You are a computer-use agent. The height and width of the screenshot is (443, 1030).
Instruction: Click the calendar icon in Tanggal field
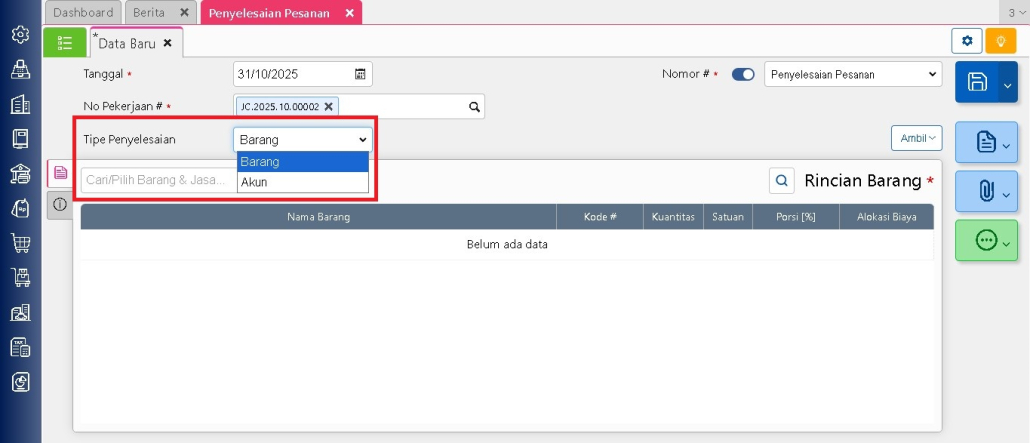tap(360, 74)
